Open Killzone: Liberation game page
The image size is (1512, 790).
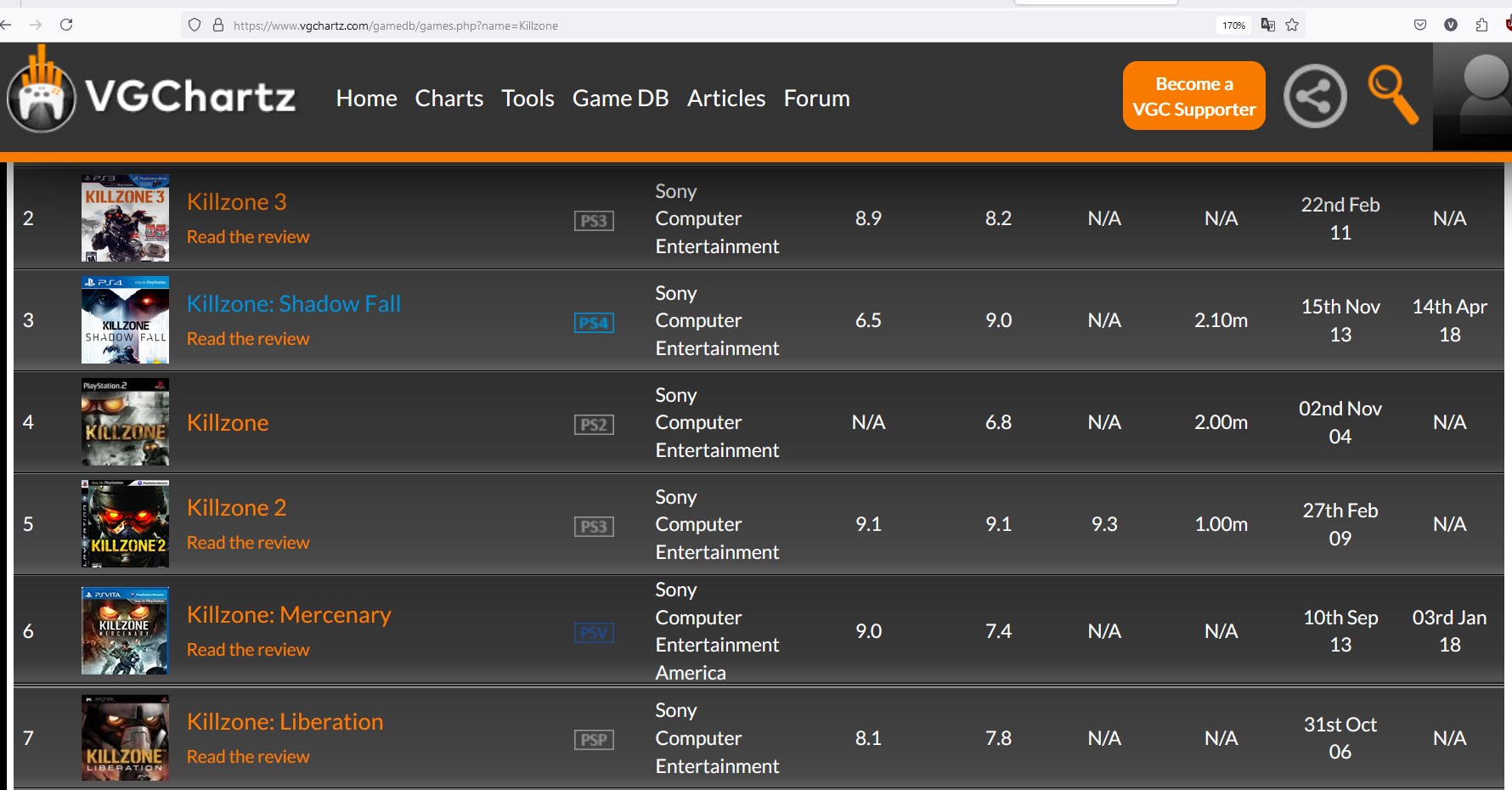coord(285,722)
